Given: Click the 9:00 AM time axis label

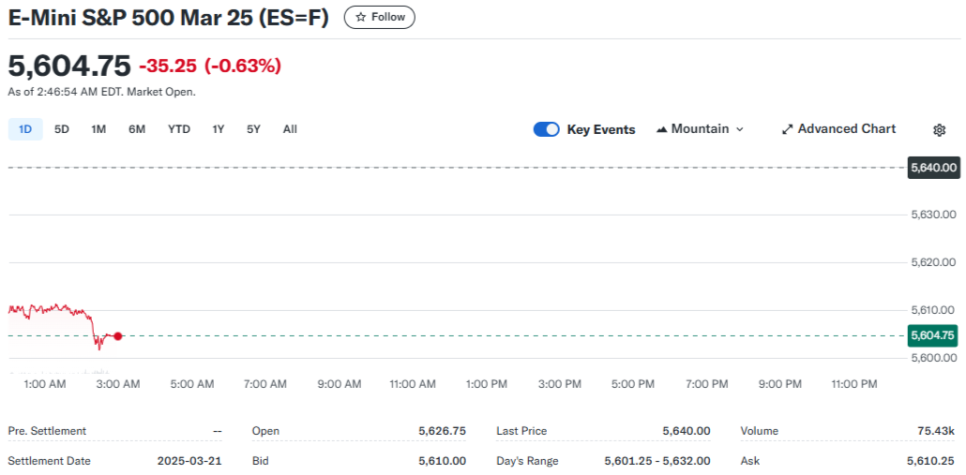Looking at the screenshot, I should (x=339, y=384).
